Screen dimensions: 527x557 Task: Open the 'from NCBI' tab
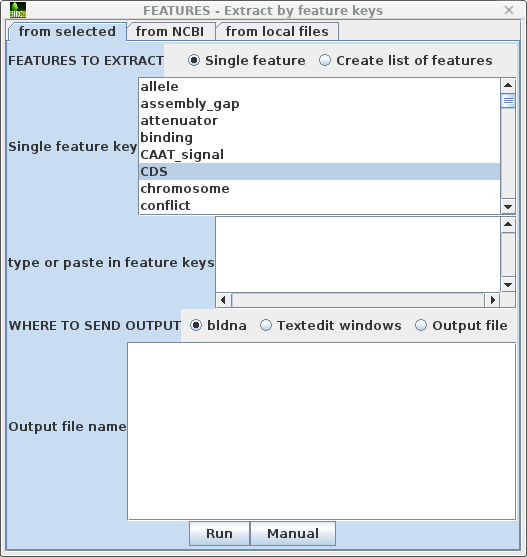point(170,32)
